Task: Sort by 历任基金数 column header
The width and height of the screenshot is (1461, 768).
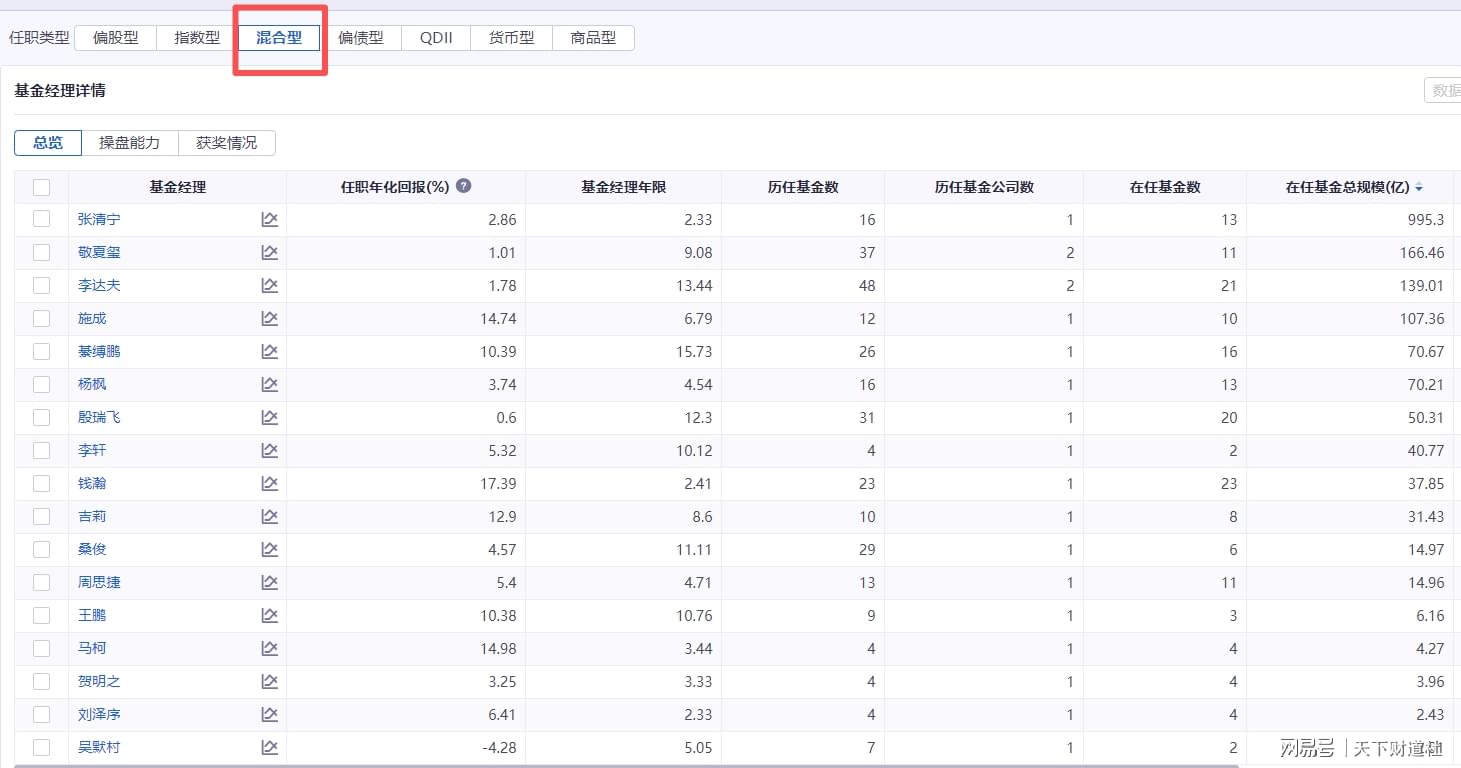Action: click(803, 187)
